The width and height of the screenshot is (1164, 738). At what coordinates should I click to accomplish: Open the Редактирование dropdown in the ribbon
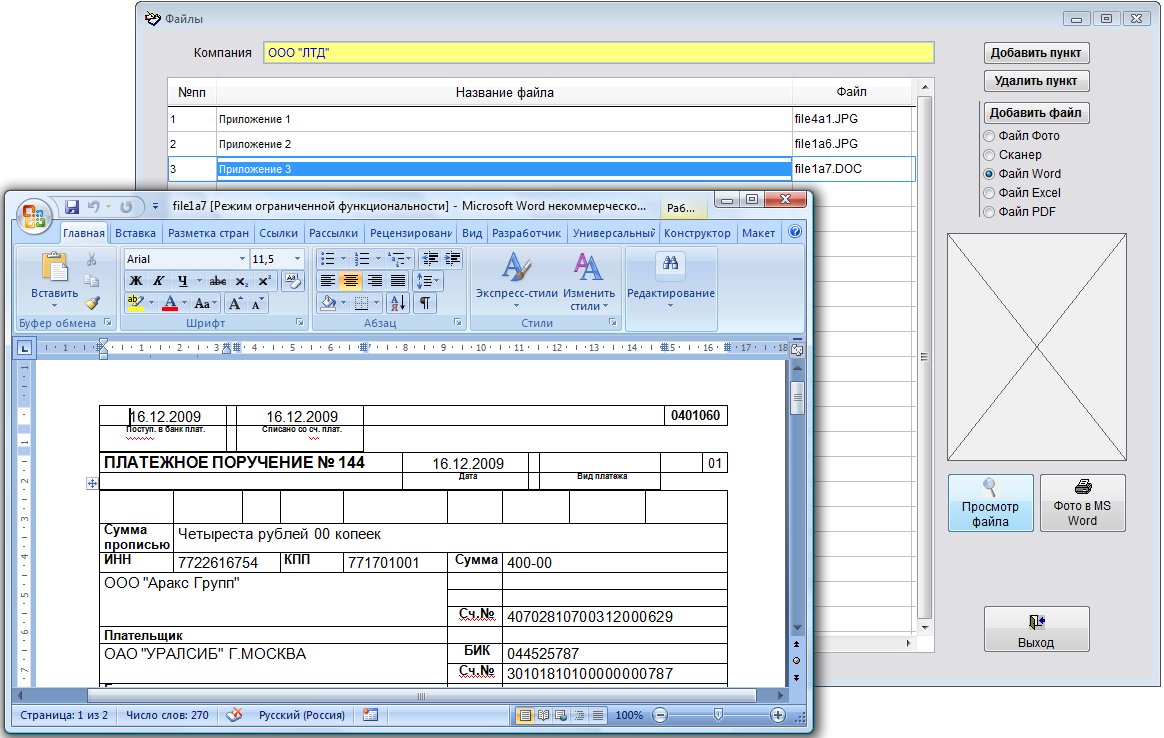coord(670,295)
